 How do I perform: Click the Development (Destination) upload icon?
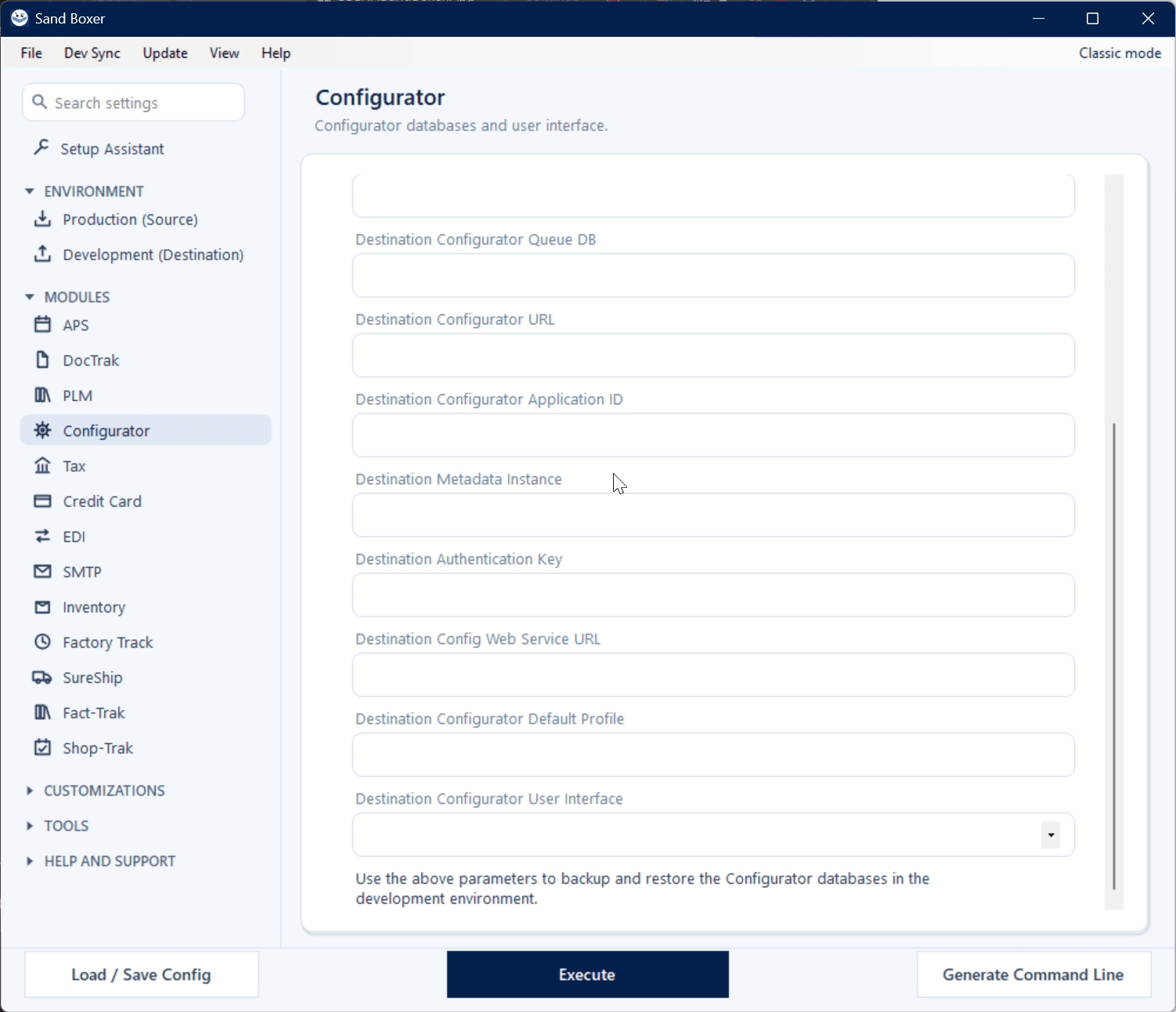pos(42,254)
